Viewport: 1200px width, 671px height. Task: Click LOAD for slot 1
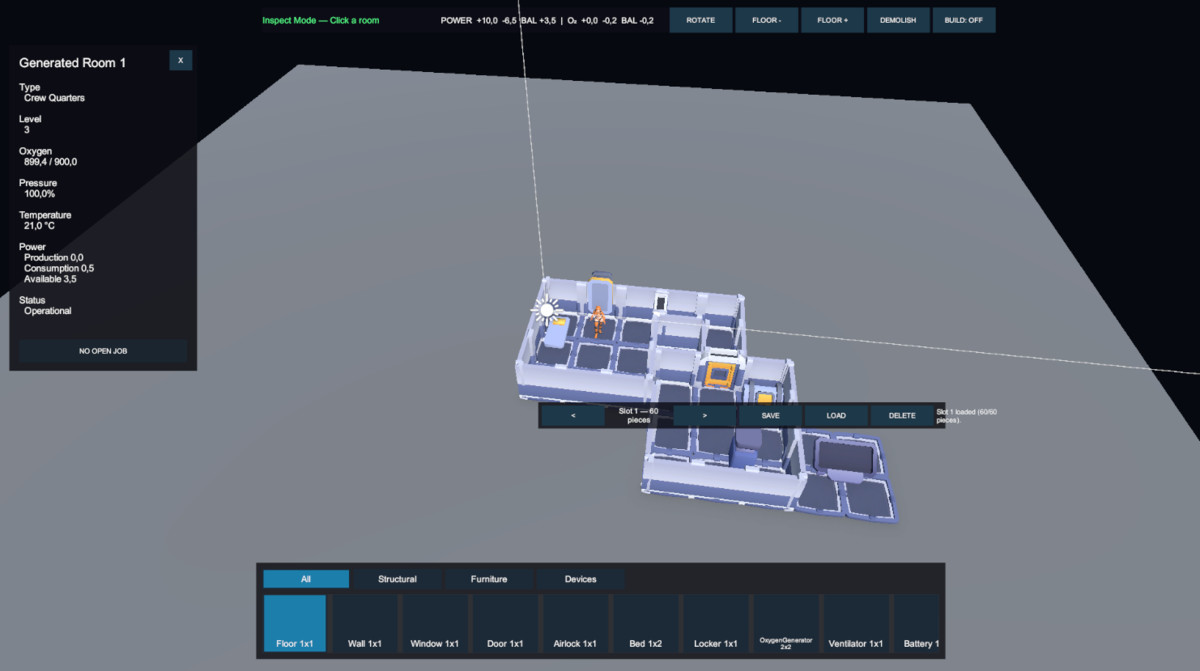click(836, 415)
